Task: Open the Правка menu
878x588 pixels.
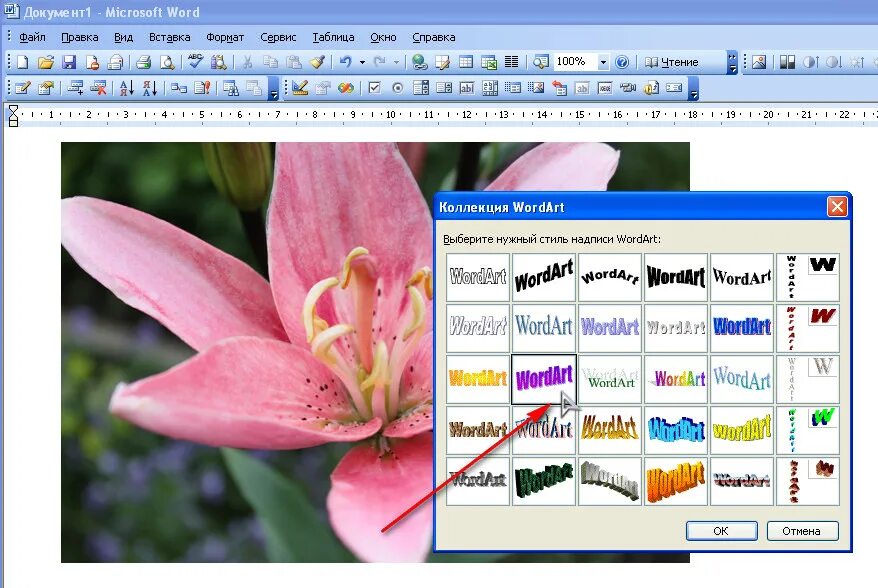Action: click(x=80, y=38)
